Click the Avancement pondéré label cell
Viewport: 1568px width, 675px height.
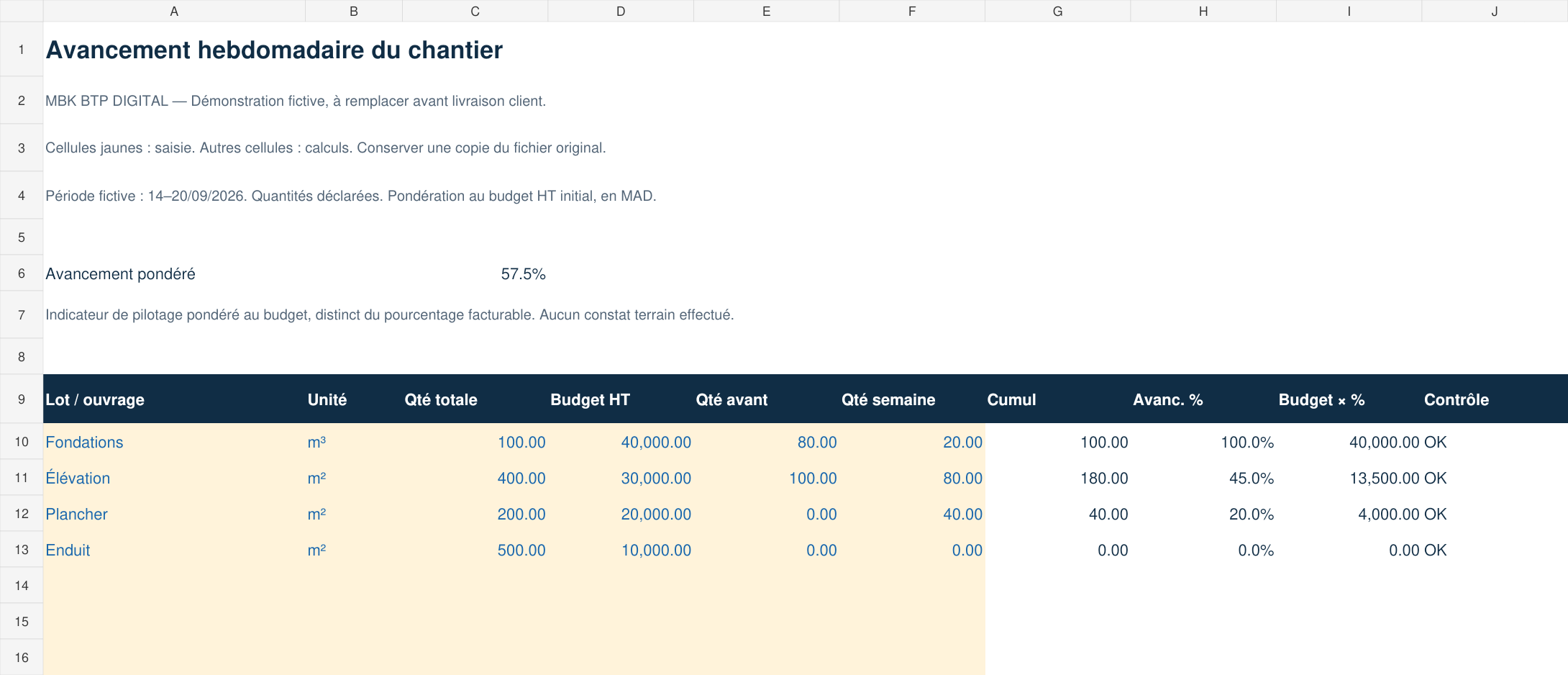174,273
